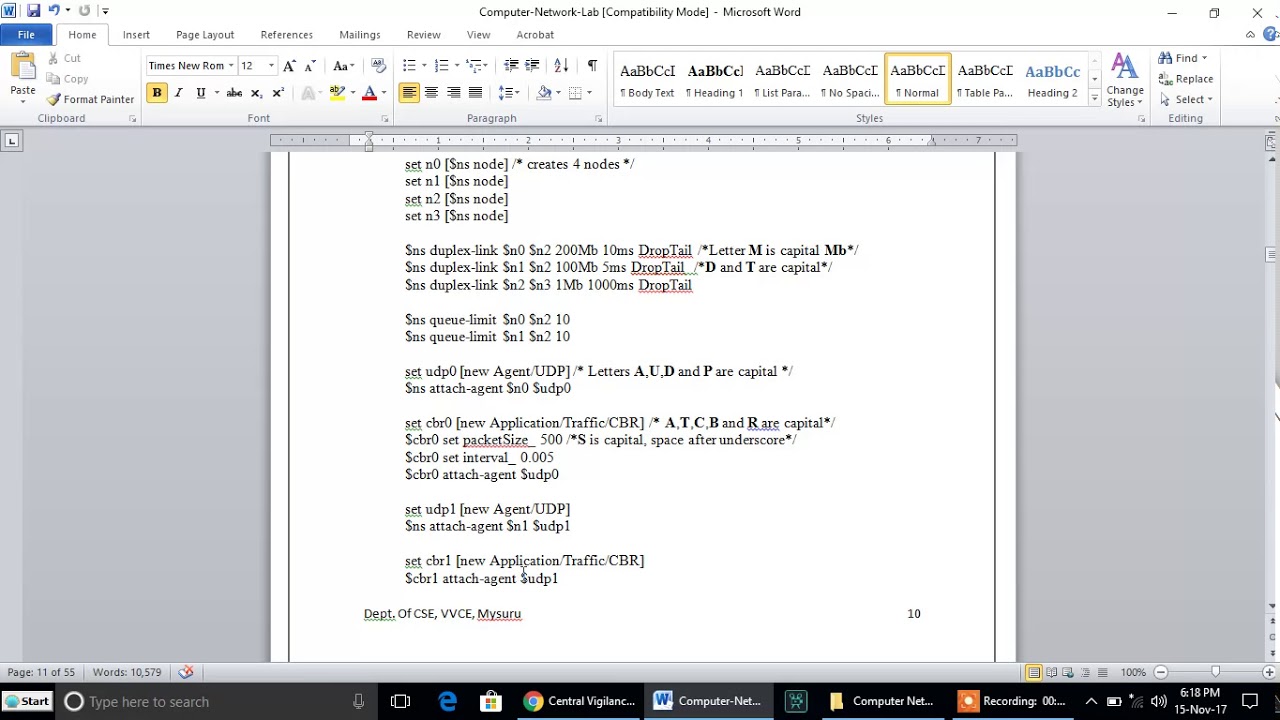Open the File tab
Image resolution: width=1280 pixels, height=720 pixels.
26,34
